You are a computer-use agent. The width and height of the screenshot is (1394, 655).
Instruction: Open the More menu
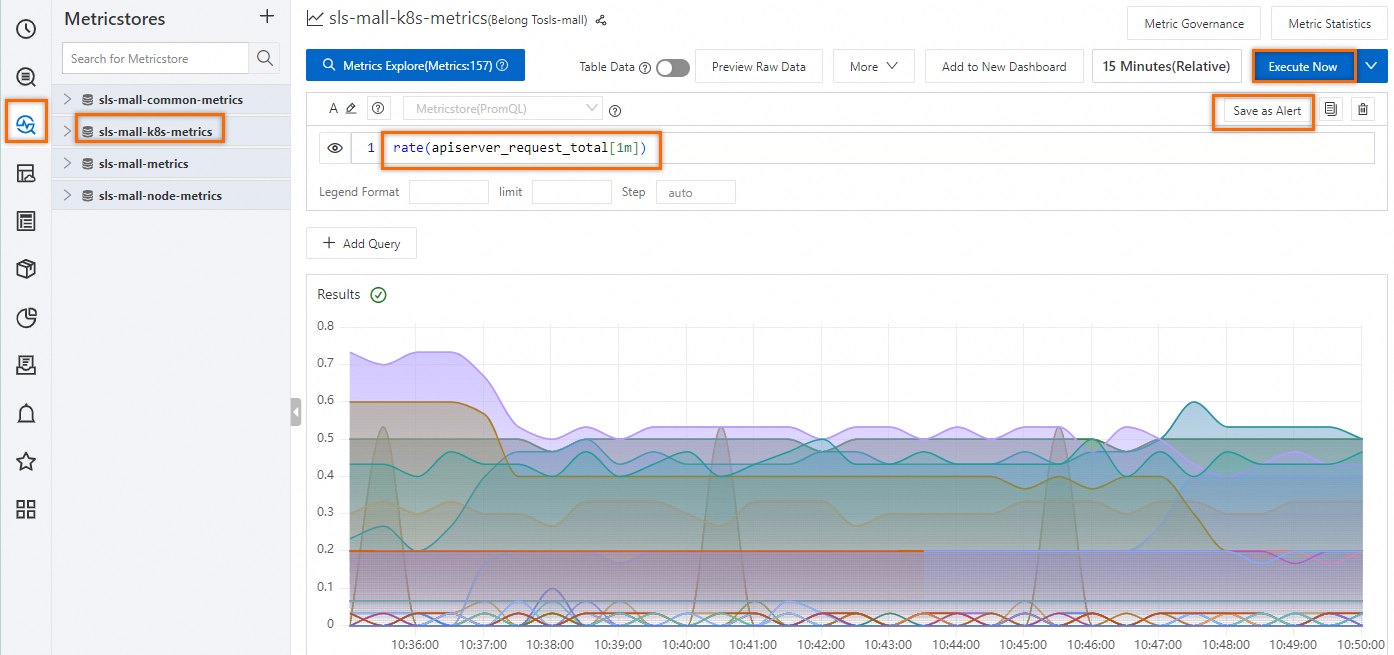[x=874, y=67]
